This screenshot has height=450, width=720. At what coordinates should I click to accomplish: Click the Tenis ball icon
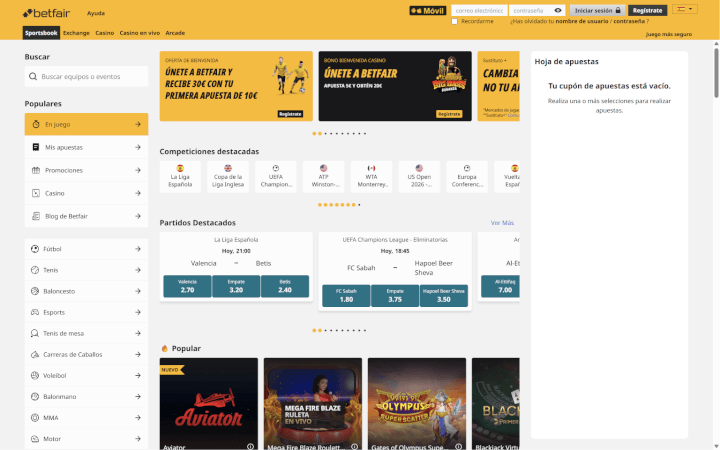click(35, 270)
